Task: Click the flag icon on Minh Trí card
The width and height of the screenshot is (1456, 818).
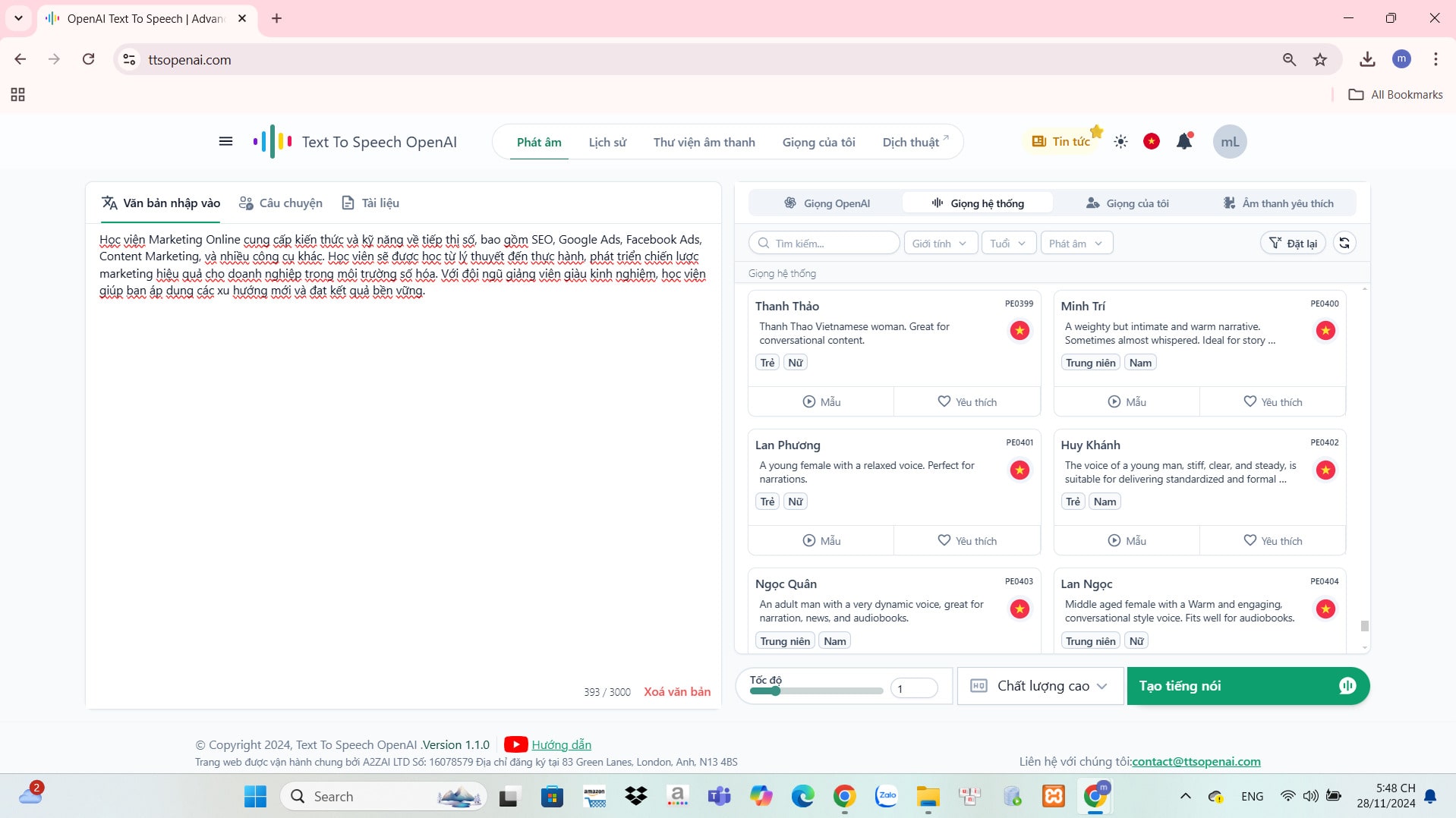Action: [x=1325, y=331]
